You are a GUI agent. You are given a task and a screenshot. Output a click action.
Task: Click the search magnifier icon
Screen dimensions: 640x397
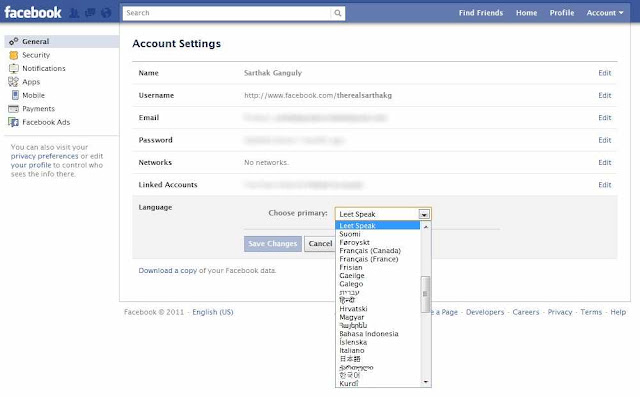(x=338, y=13)
